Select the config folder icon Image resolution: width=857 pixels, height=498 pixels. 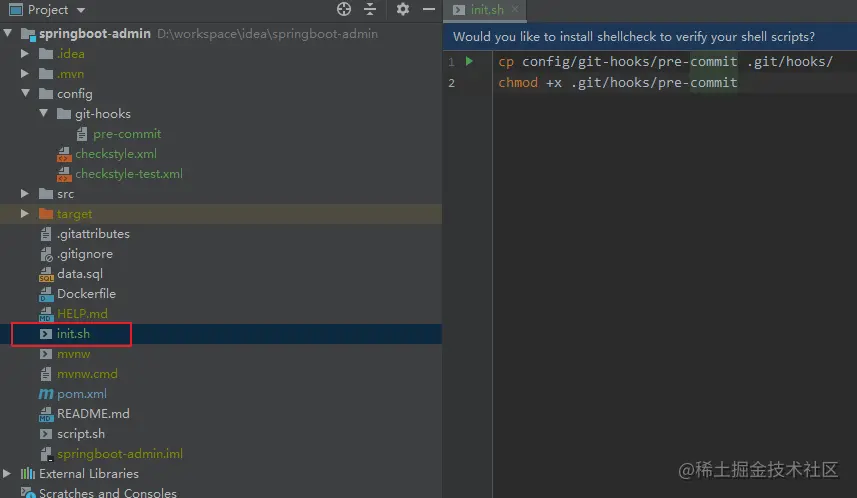[x=46, y=93]
